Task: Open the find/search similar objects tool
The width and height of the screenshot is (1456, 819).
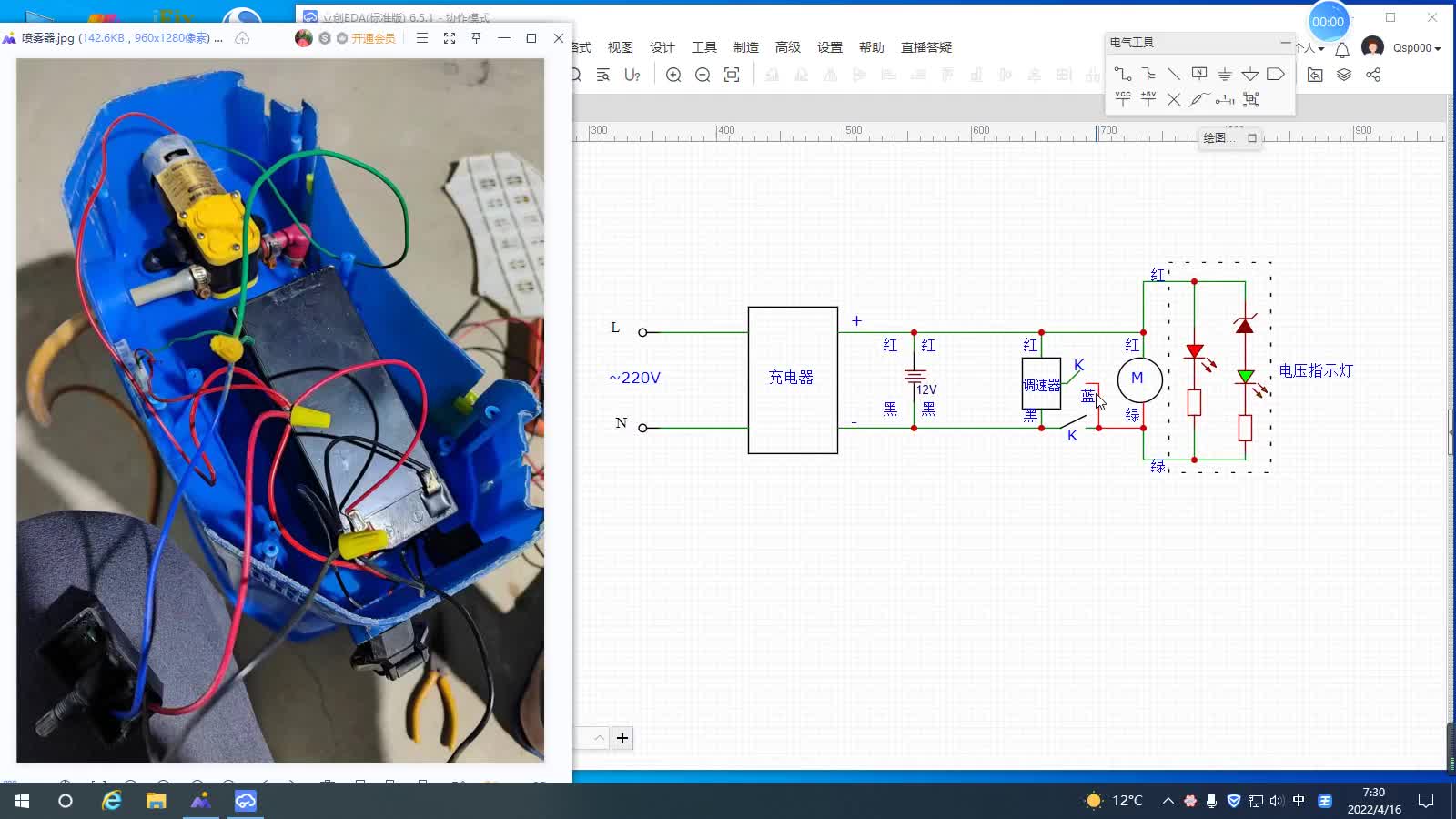Action: click(602, 75)
